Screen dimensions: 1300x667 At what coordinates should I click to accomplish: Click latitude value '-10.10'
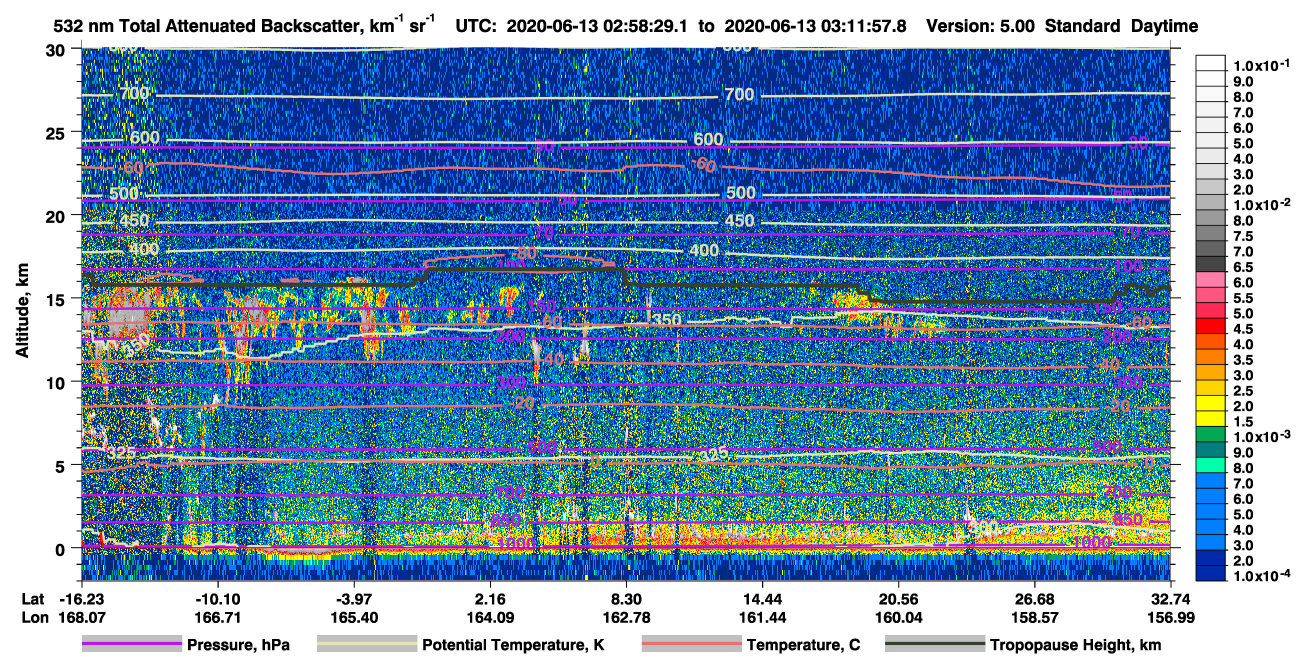(217, 598)
